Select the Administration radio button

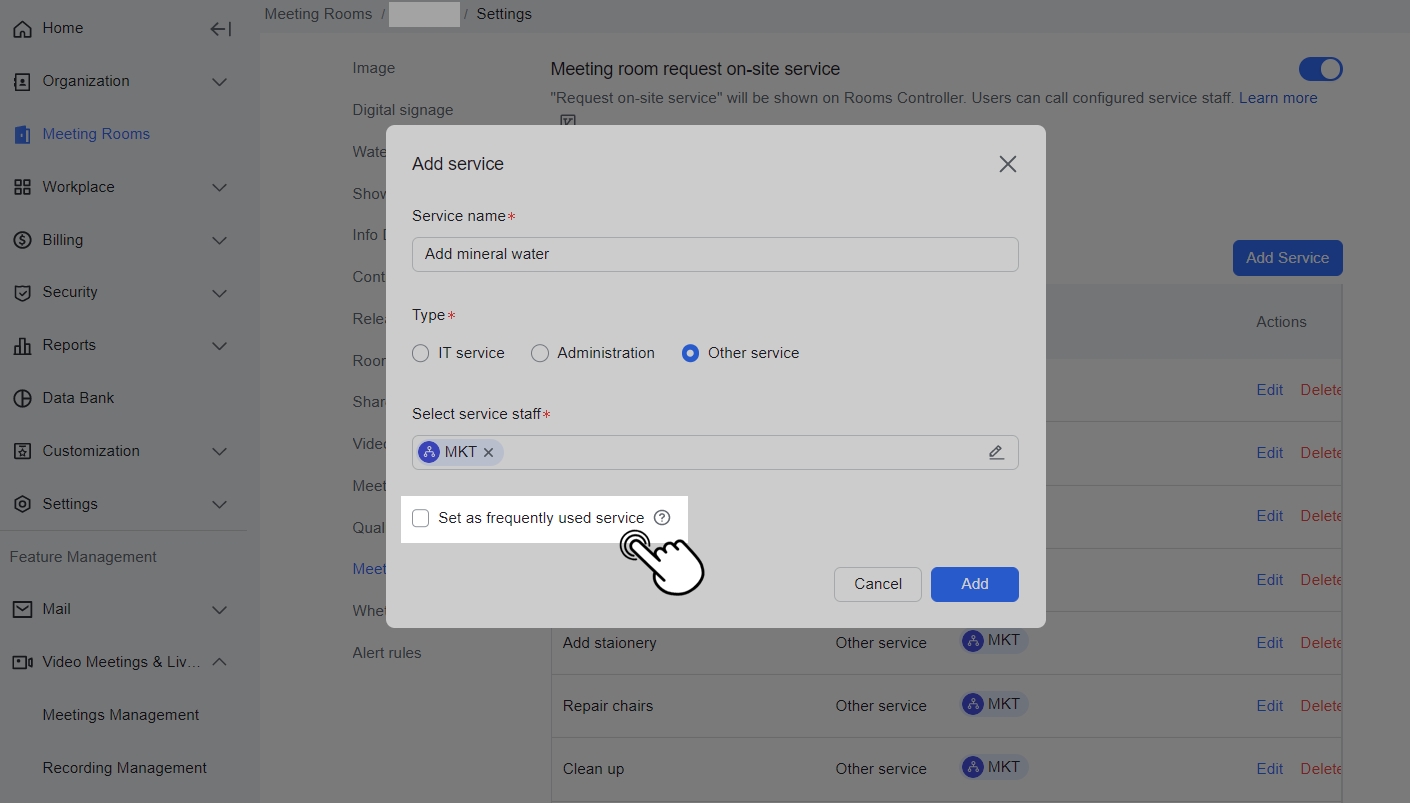pyautogui.click(x=540, y=353)
